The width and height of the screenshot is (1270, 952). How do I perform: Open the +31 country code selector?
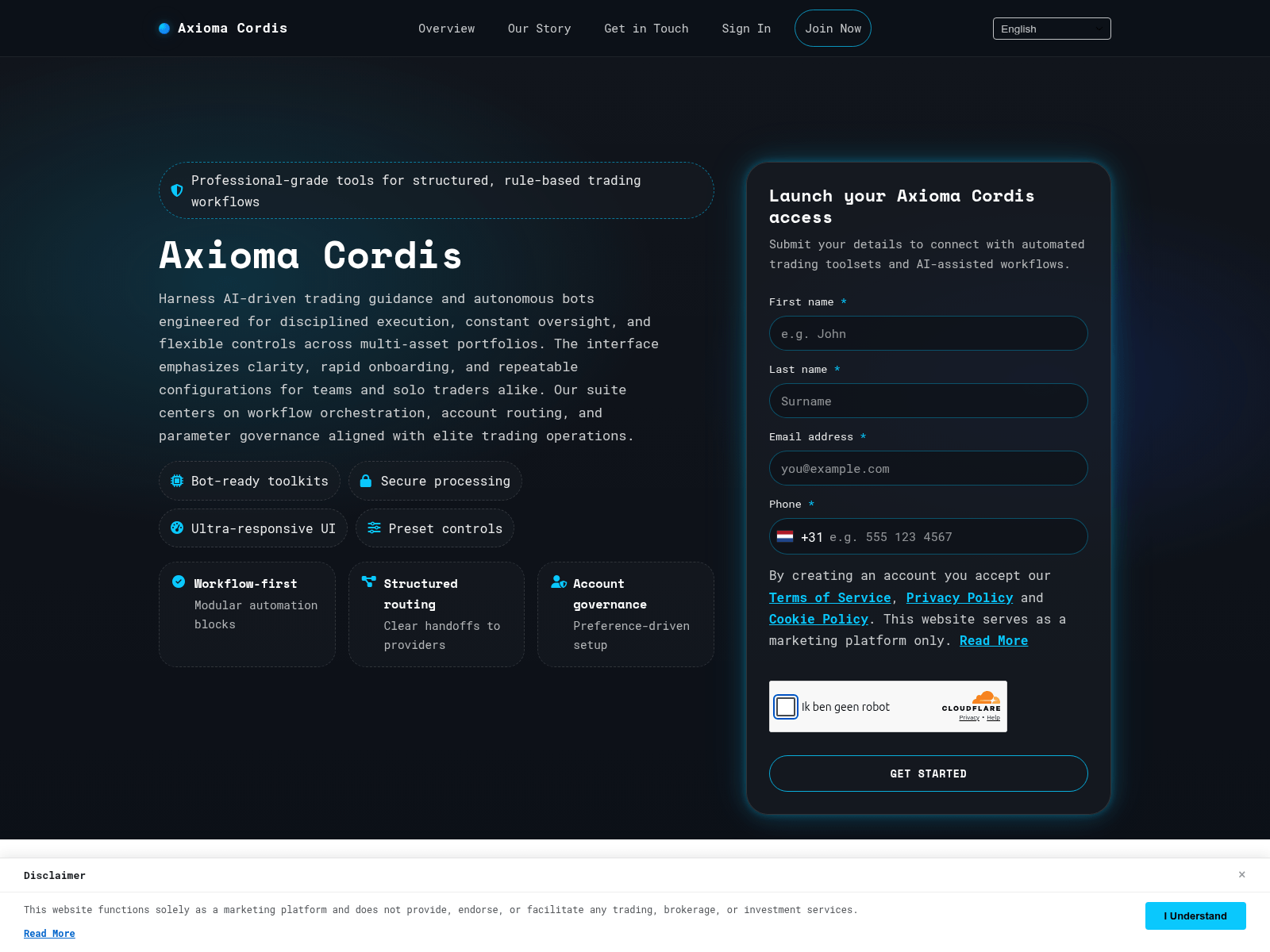800,537
